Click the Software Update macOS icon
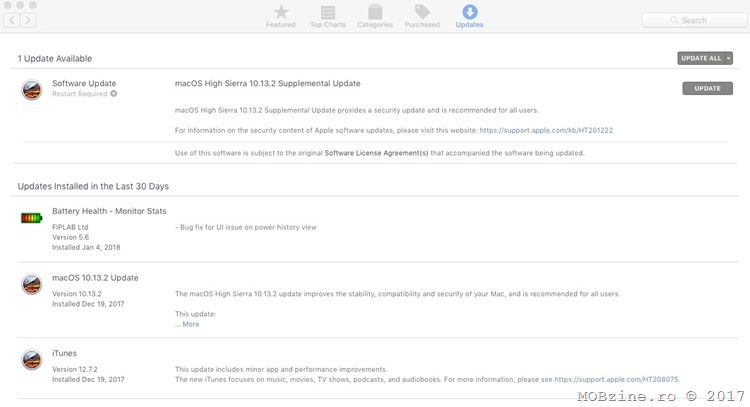 pyautogui.click(x=32, y=90)
